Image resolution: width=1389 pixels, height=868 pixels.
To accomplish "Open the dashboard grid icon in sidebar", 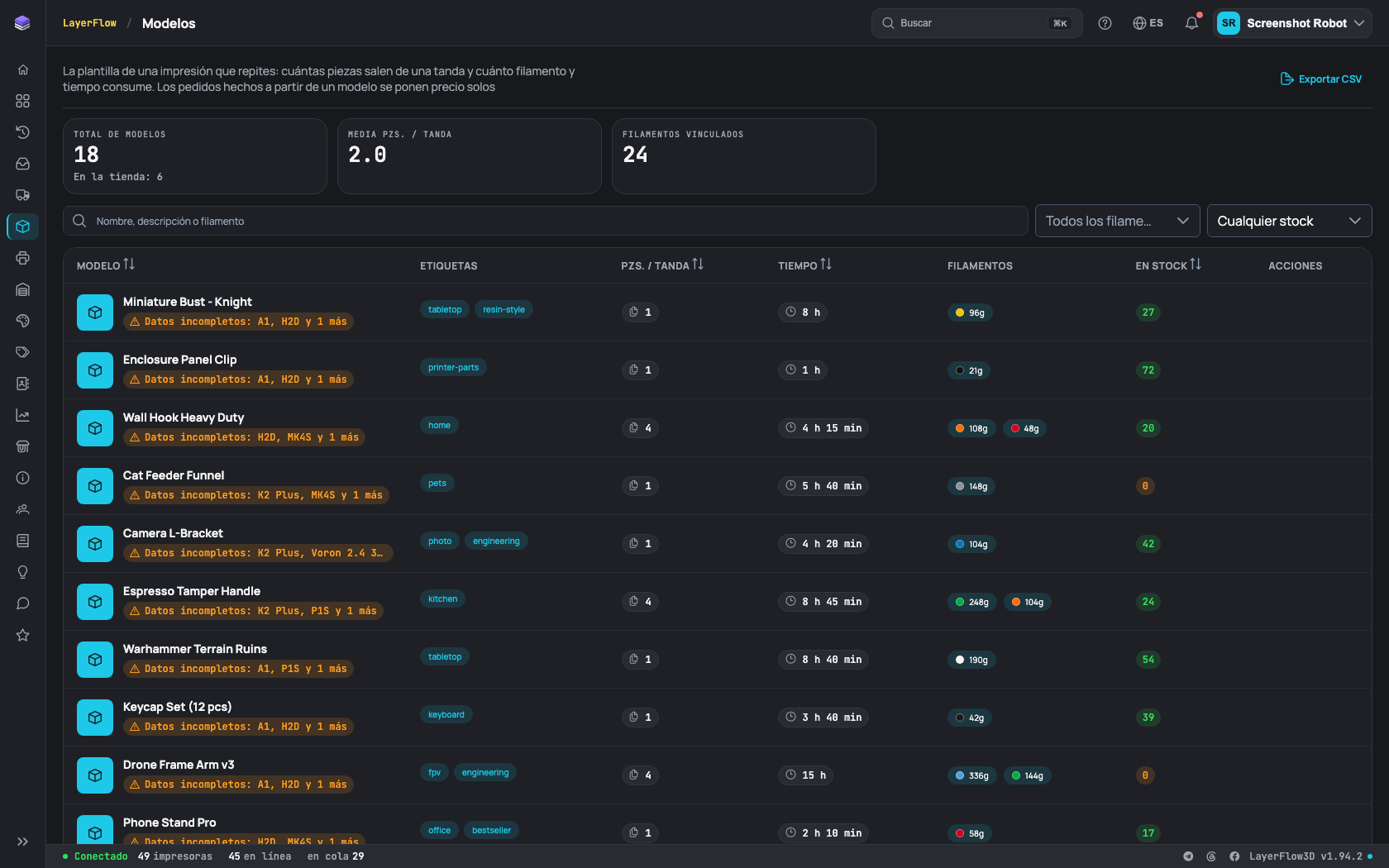I will [22, 101].
